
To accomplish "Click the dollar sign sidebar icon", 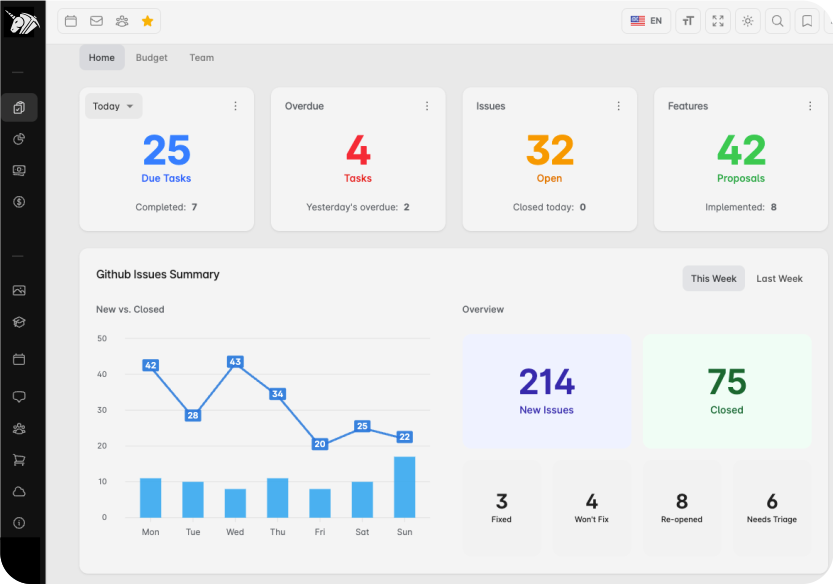I will pos(19,202).
